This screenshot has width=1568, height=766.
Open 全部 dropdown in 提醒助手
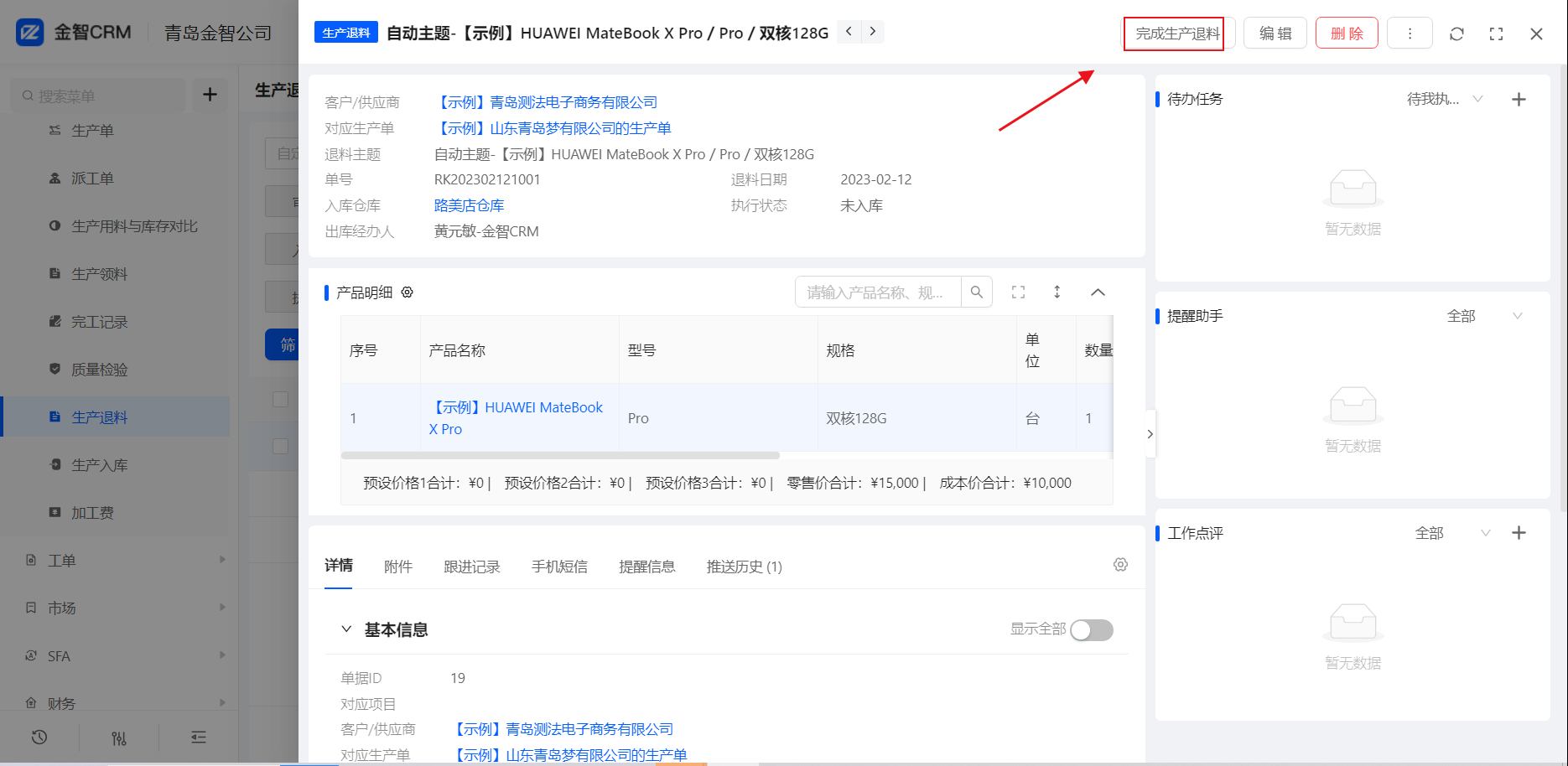[x=1484, y=316]
